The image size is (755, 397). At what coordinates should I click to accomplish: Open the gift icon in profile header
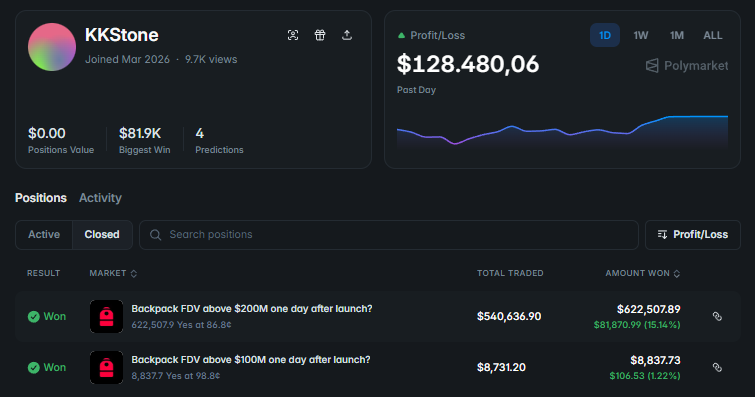[x=320, y=35]
